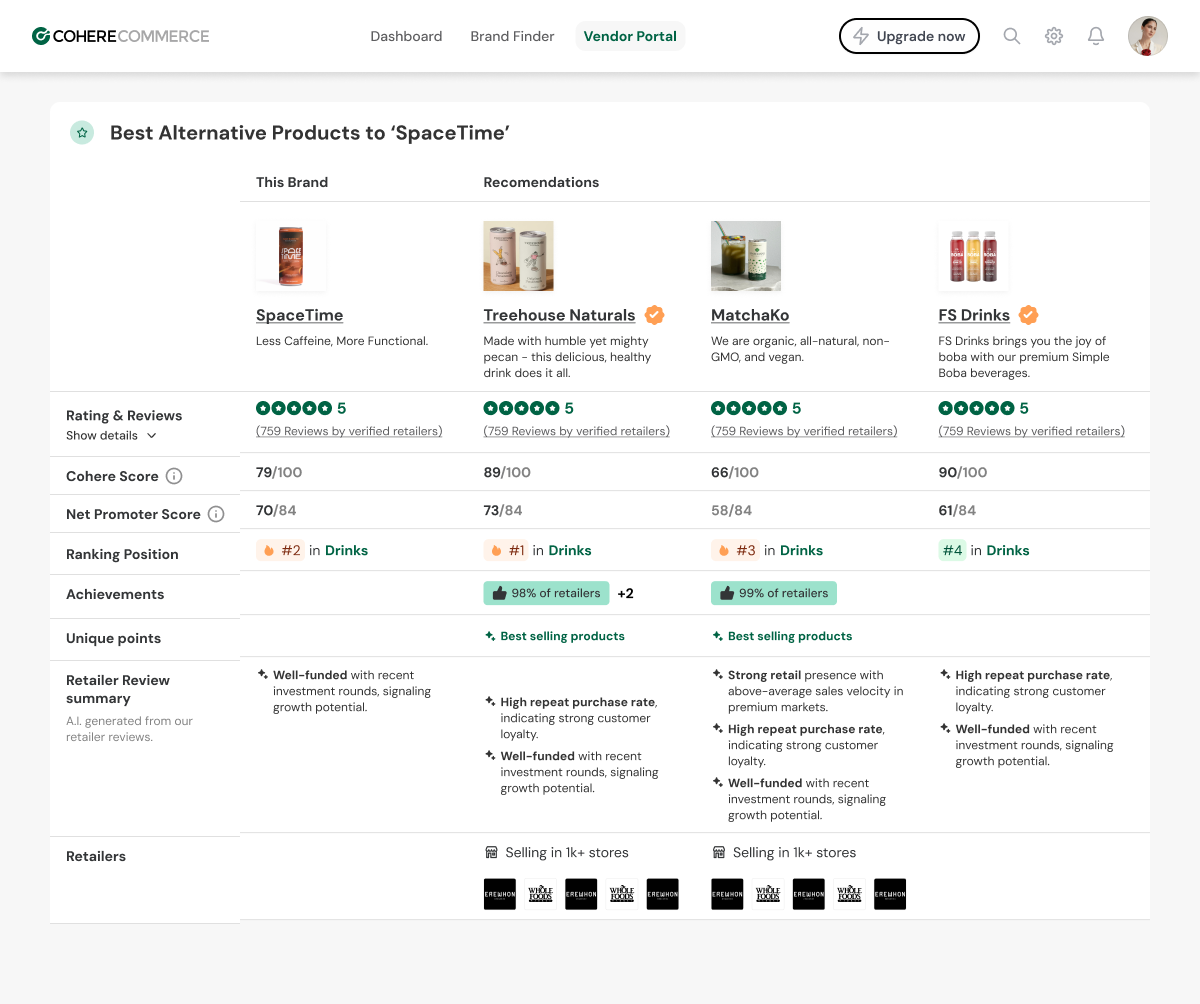
Task: Click the flame #1 ranking badge
Action: click(507, 550)
